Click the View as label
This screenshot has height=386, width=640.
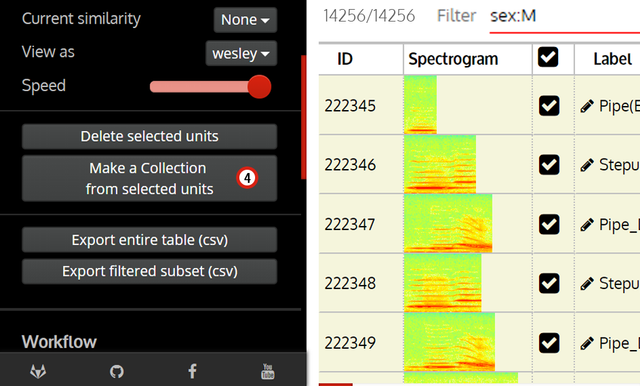click(48, 52)
